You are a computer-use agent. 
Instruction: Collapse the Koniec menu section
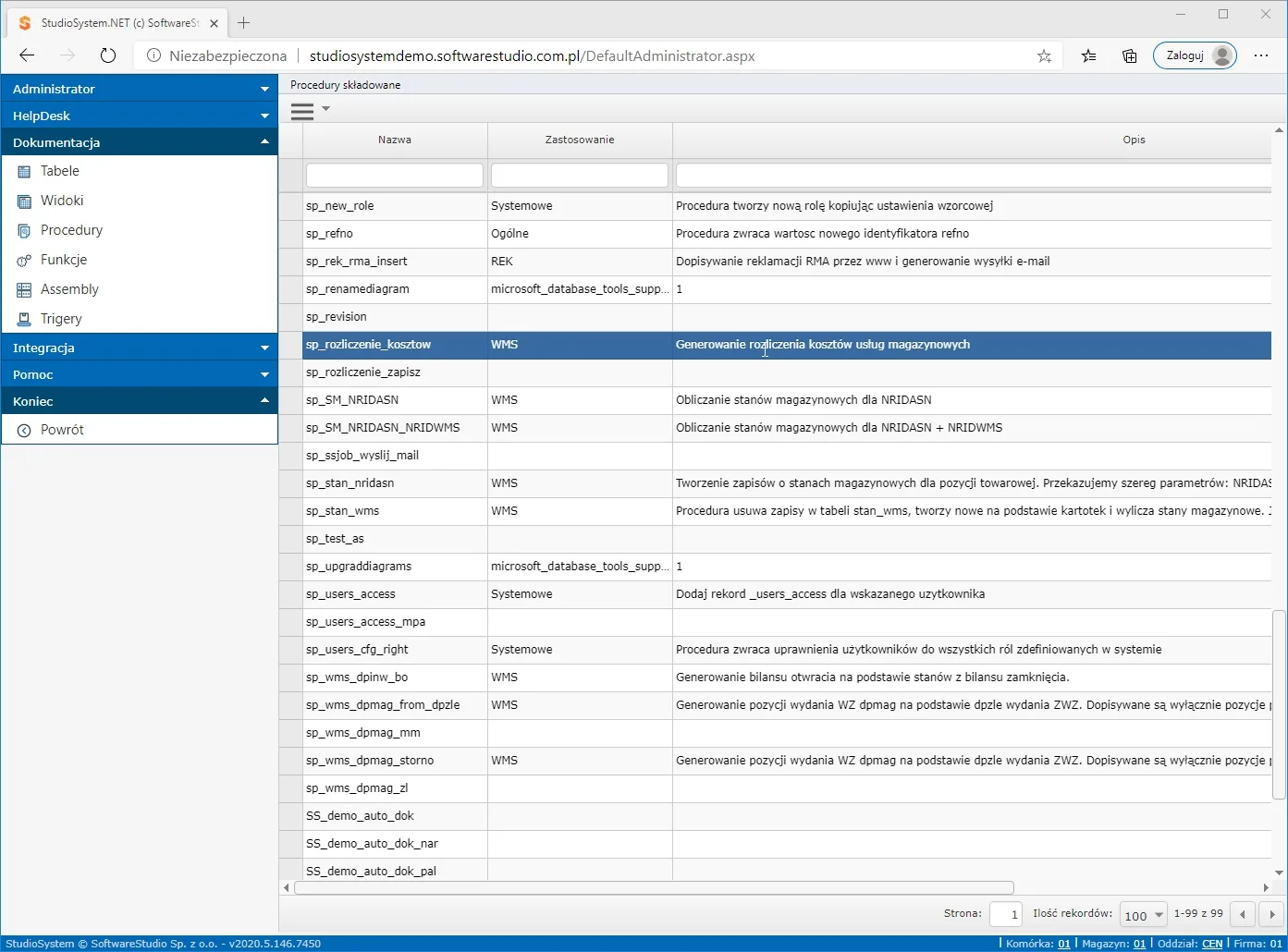[x=140, y=401]
